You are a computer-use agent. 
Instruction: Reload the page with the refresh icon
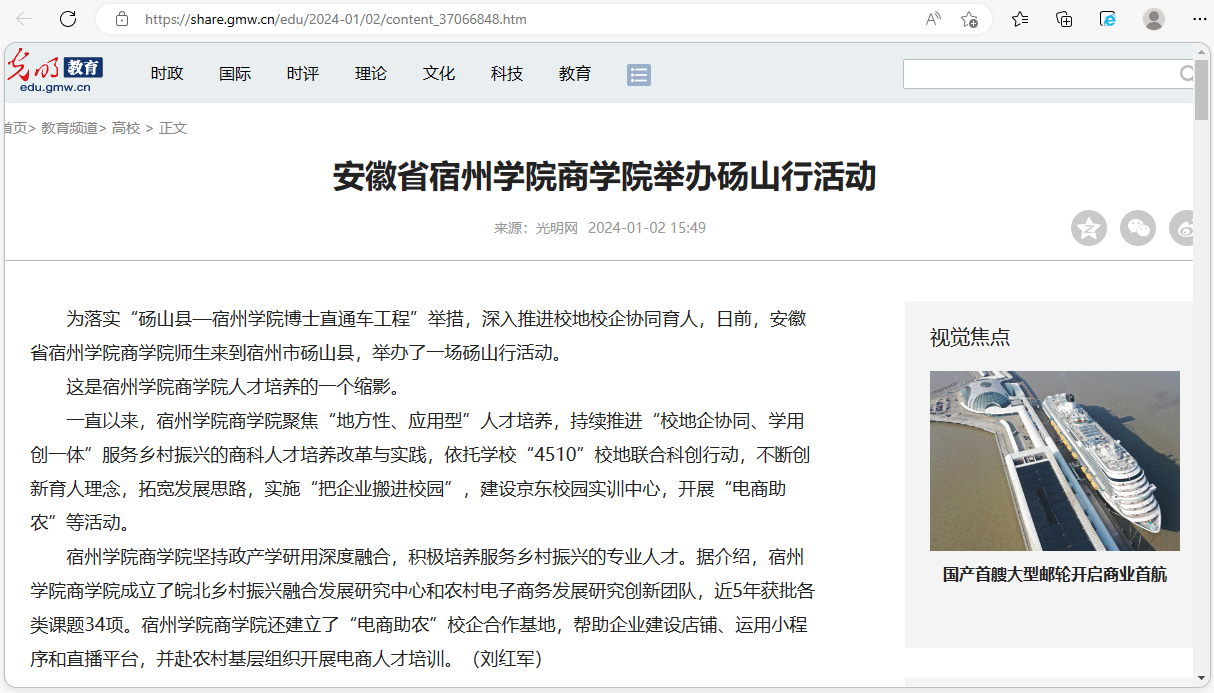tap(68, 19)
